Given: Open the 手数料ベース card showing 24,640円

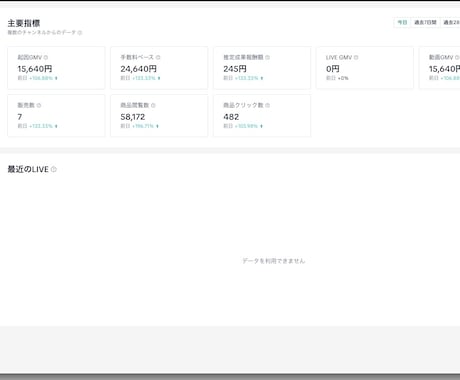Looking at the screenshot, I should [159, 68].
